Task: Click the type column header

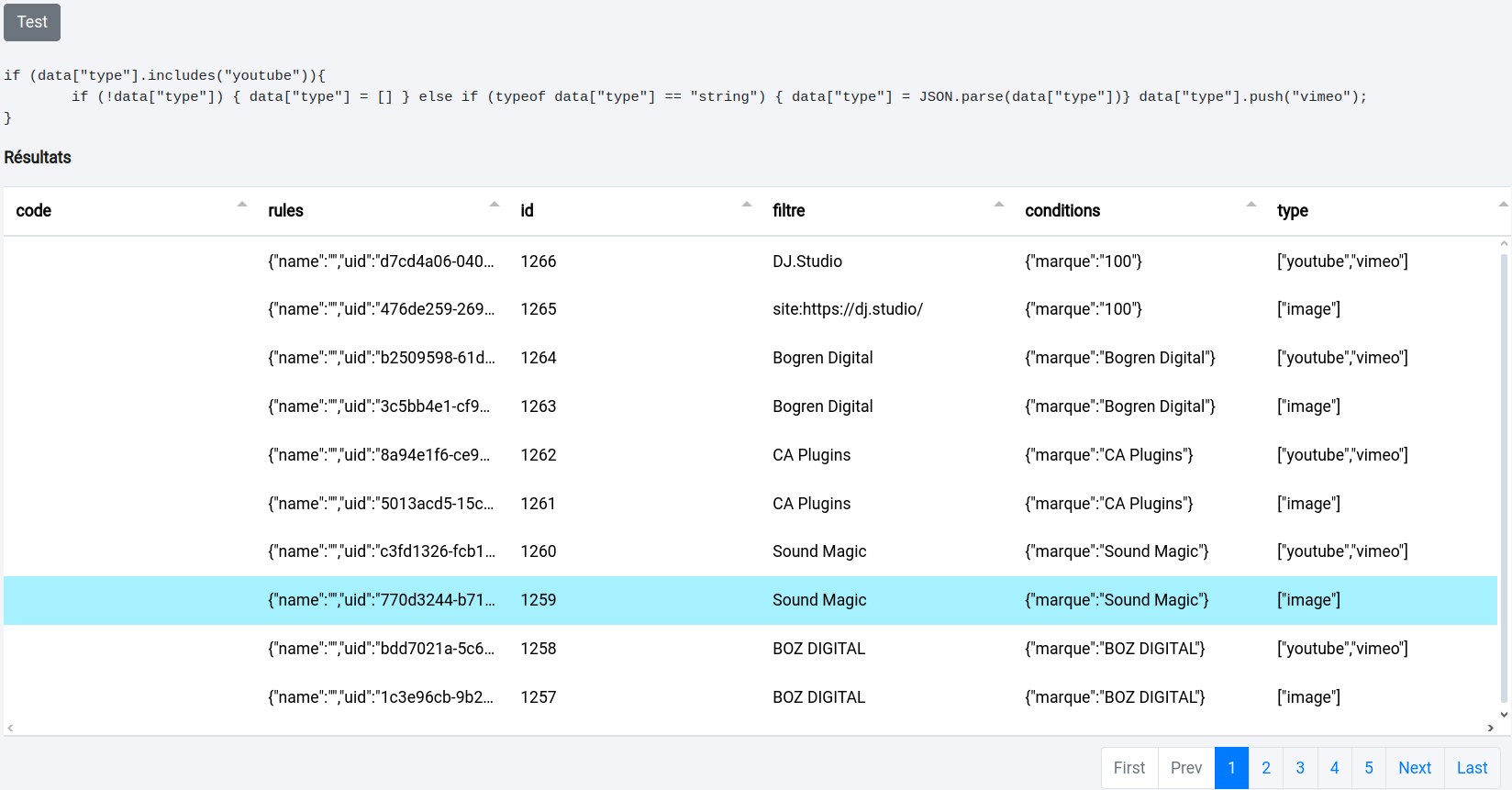Action: (1293, 211)
